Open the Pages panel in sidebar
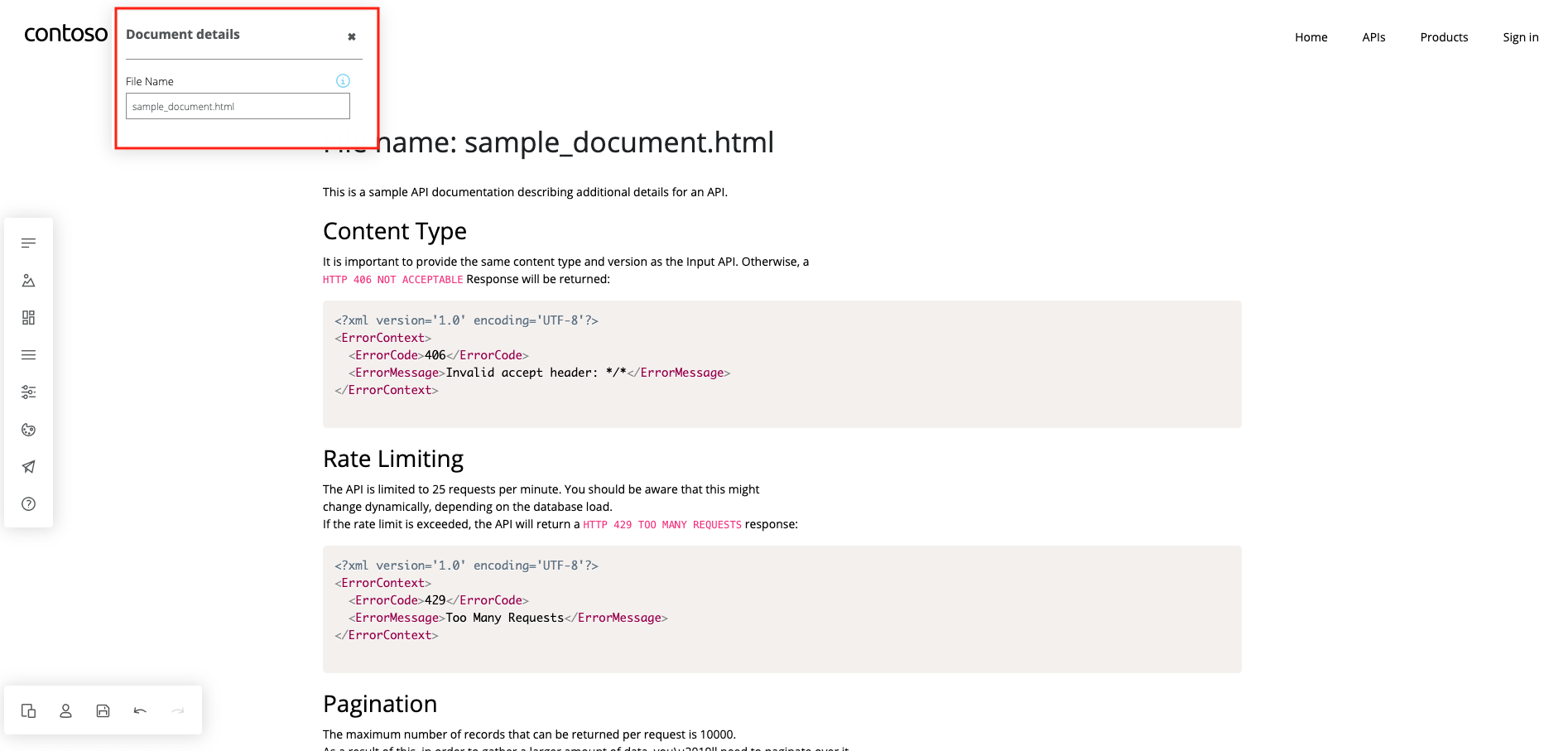This screenshot has width=1568, height=751. (28, 243)
